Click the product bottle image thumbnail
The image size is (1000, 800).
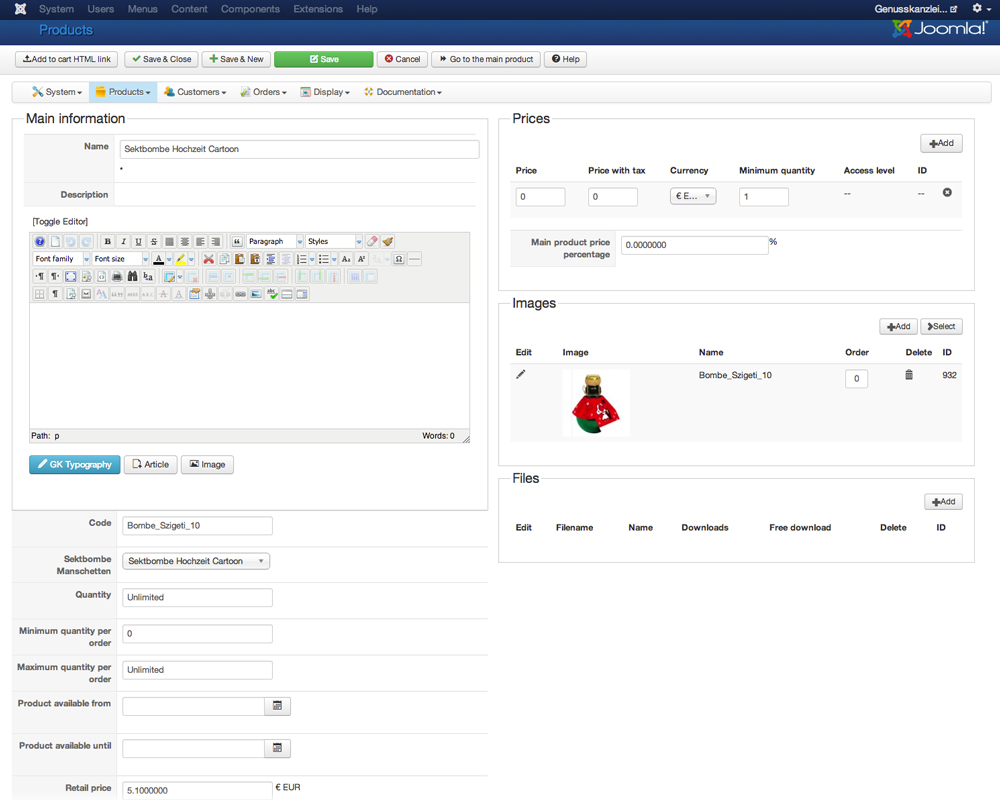[596, 403]
